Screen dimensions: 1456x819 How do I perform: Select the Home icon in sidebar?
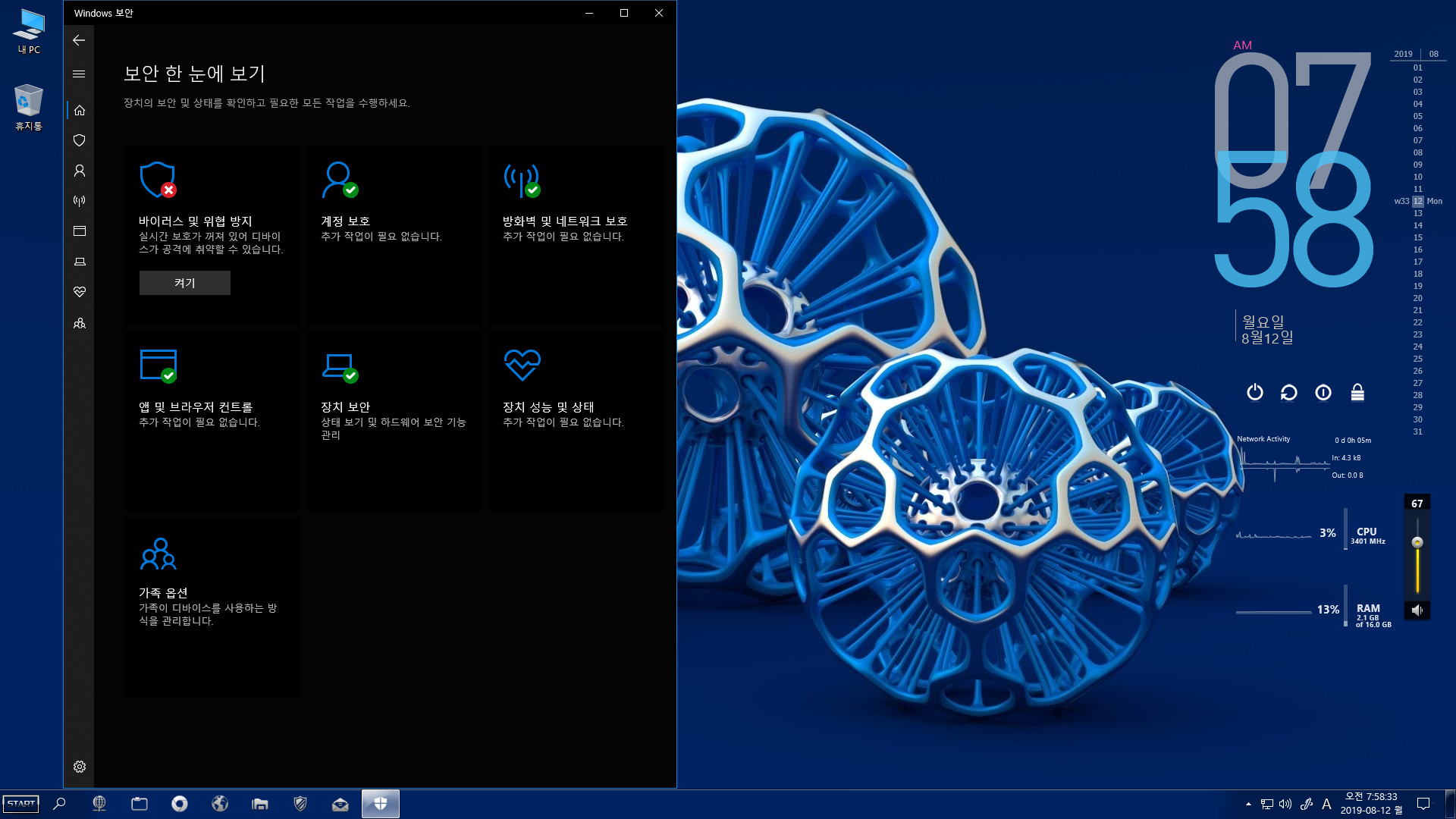point(79,110)
